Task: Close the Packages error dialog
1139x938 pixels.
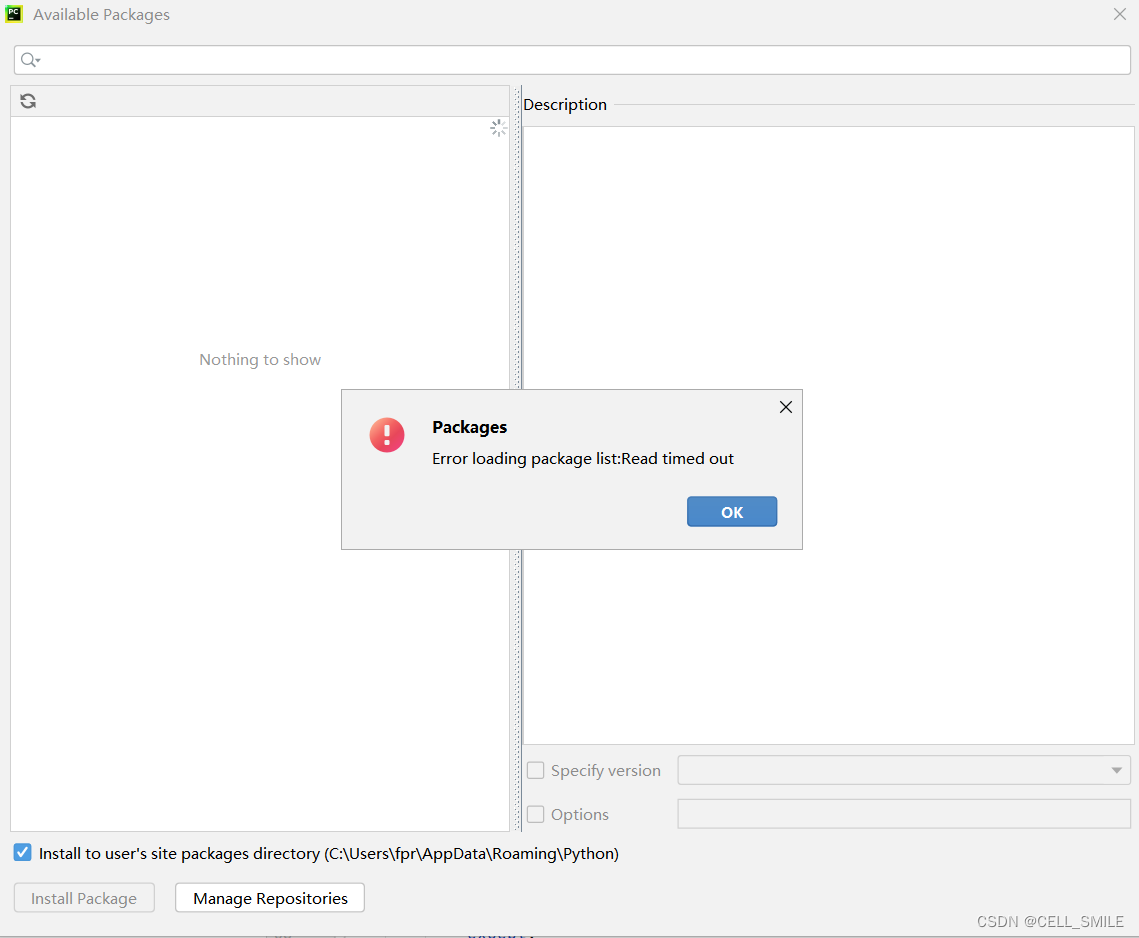Action: [x=785, y=407]
